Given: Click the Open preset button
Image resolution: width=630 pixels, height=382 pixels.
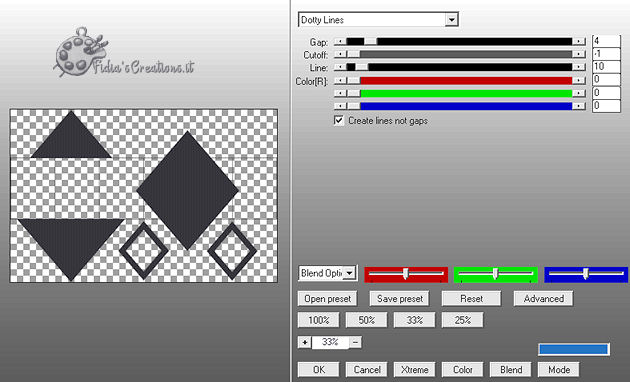Looking at the screenshot, I should click(327, 299).
